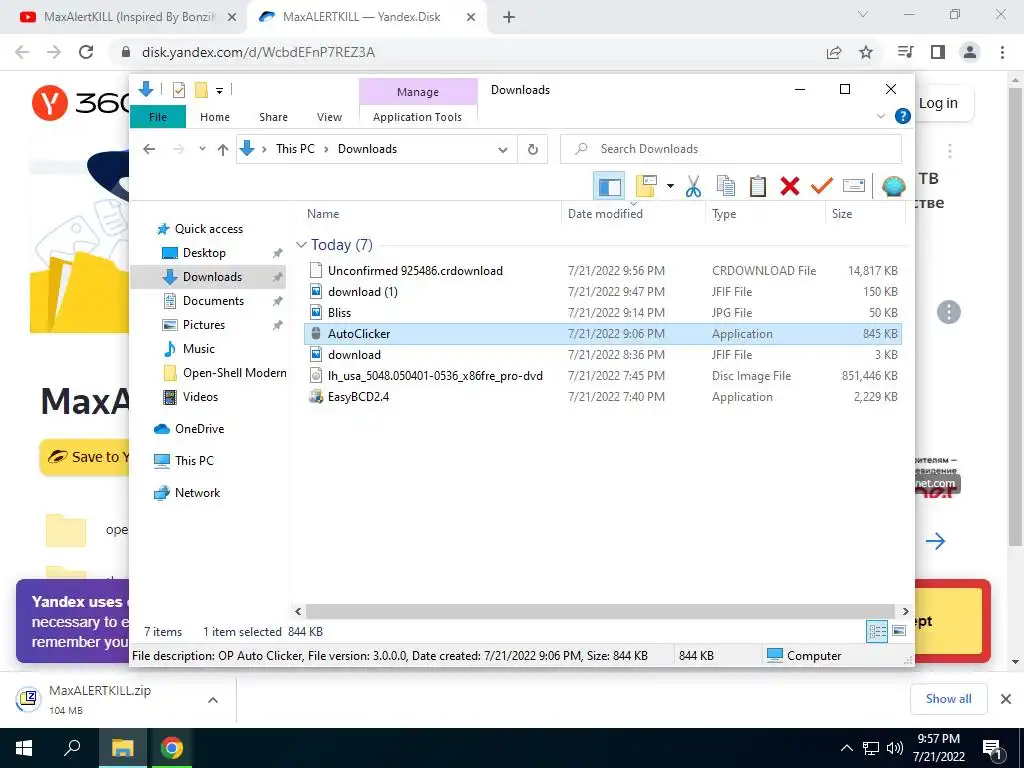
Task: Click the Email envelope toolbar icon
Action: [854, 186]
